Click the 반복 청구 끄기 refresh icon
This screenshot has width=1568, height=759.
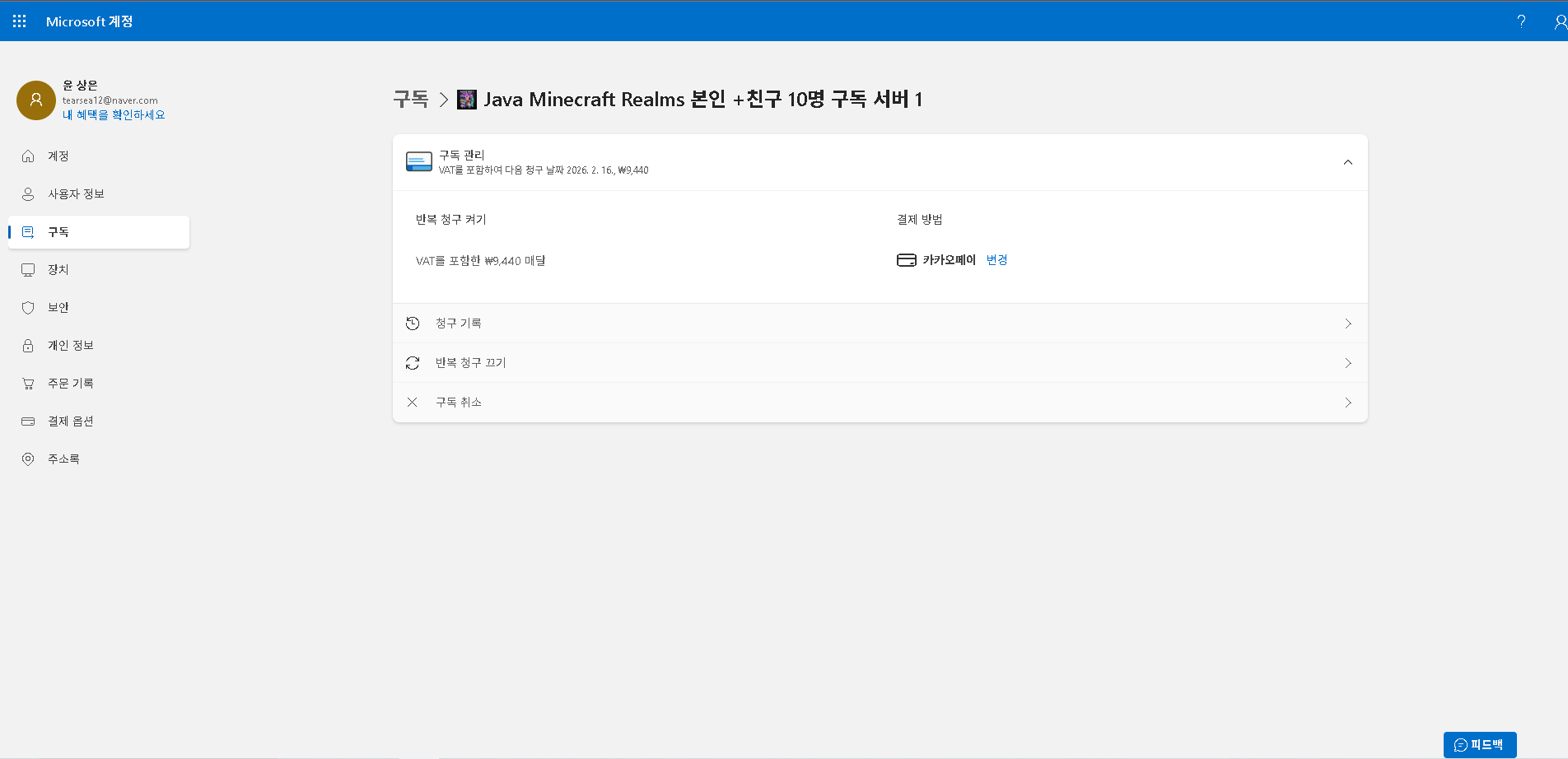[x=413, y=363]
